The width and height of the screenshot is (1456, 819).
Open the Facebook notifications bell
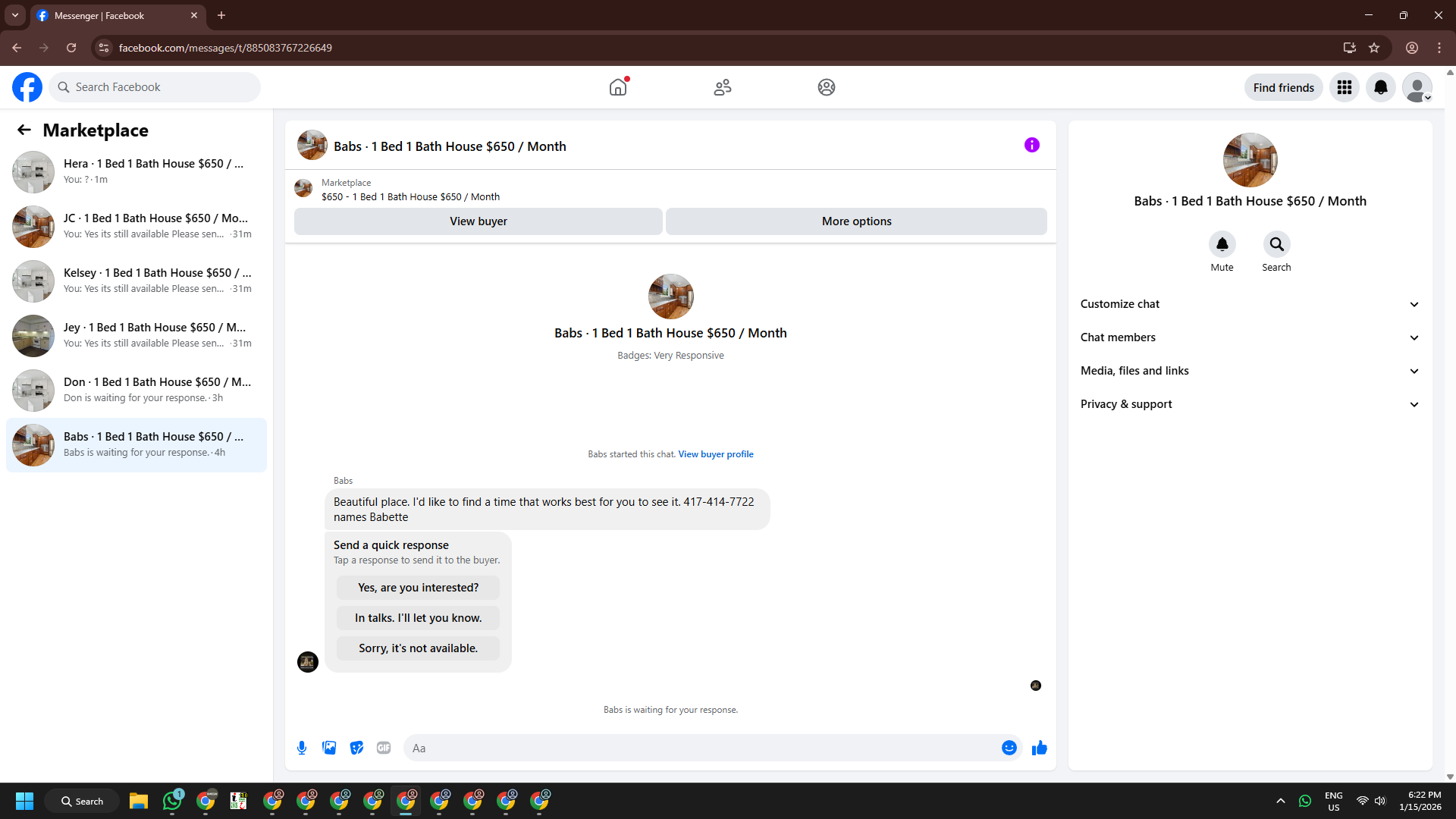[x=1380, y=87]
